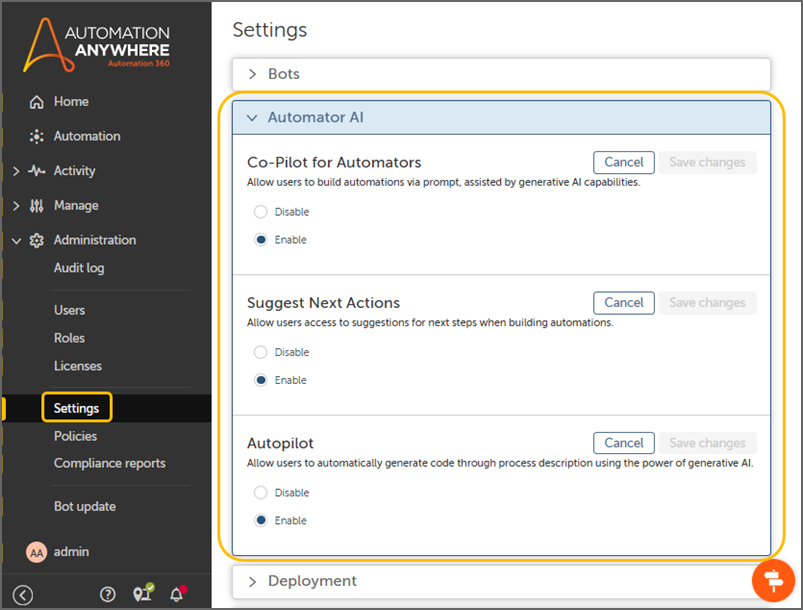Click the Suggest Next Actions heading
Image resolution: width=803 pixels, height=610 pixels.
pyautogui.click(x=323, y=303)
